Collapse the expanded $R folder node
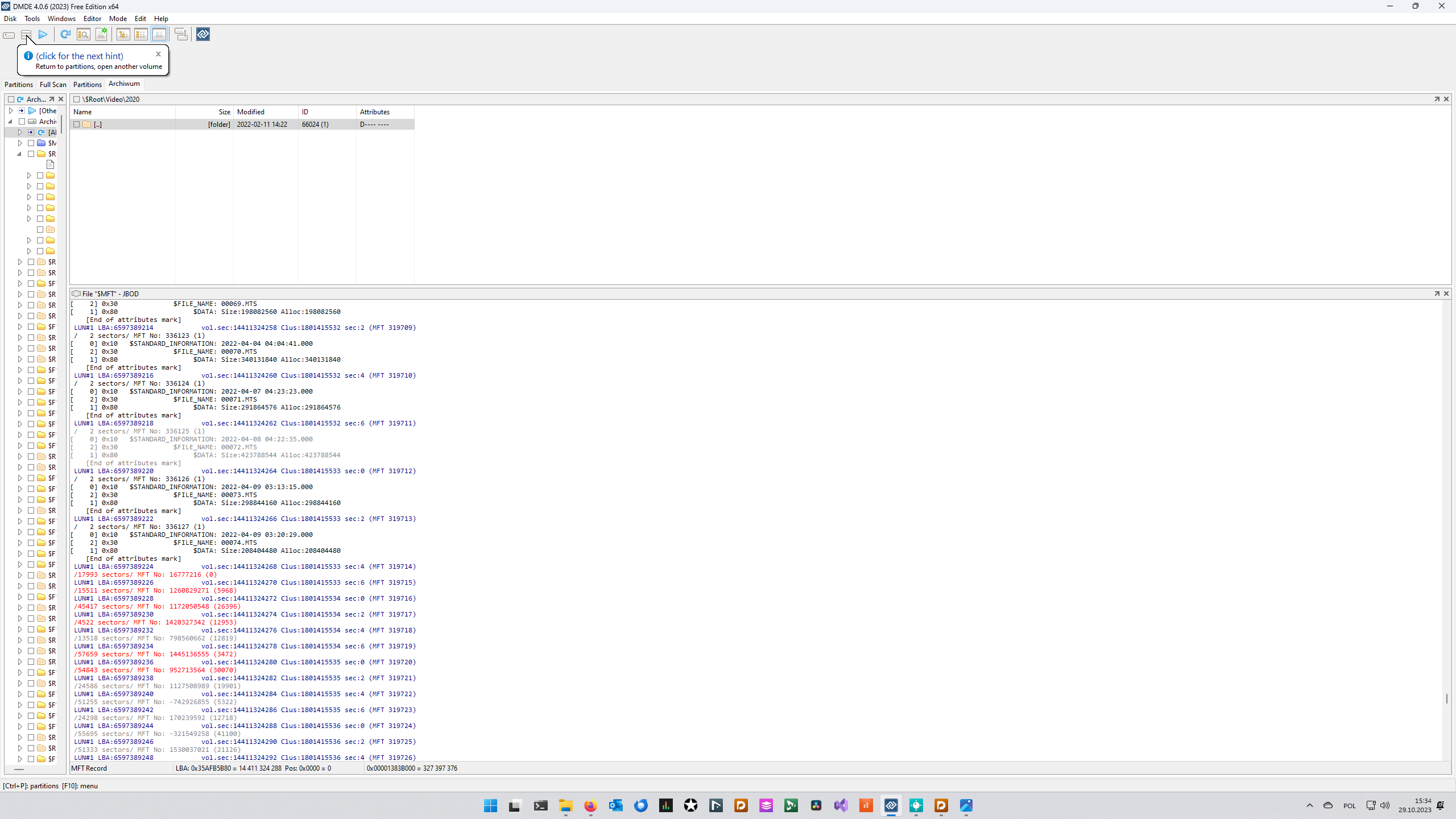1456x819 pixels. click(20, 154)
